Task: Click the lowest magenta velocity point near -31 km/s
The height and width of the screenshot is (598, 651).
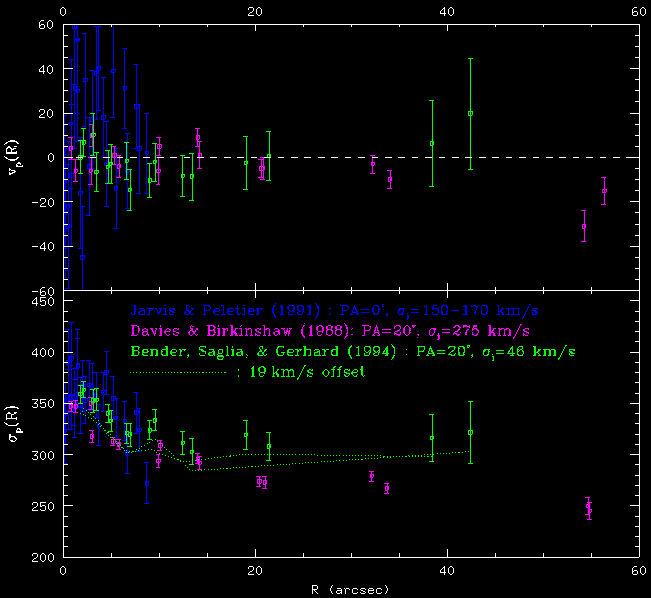Action: point(584,226)
